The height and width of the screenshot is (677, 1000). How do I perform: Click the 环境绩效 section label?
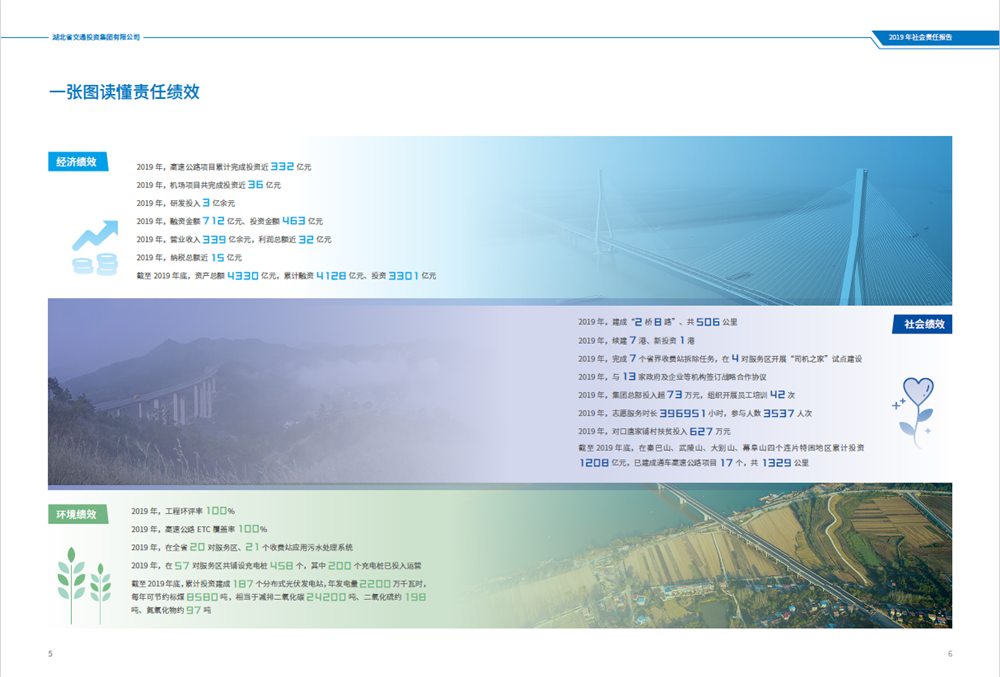76,515
